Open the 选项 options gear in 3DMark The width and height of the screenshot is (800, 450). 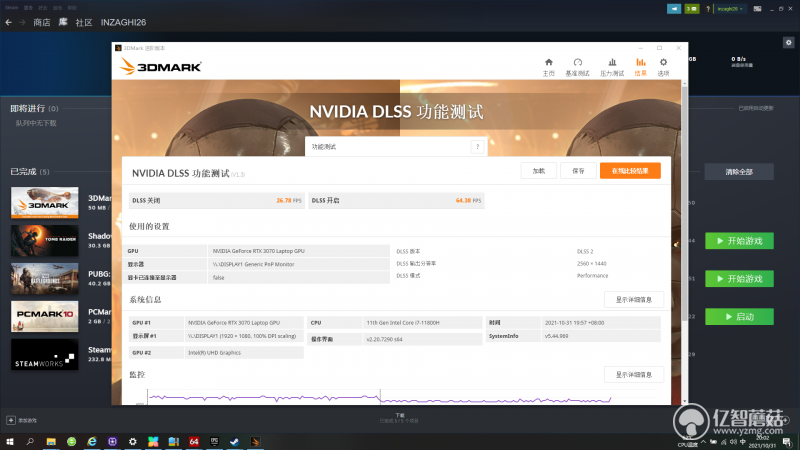coord(663,67)
